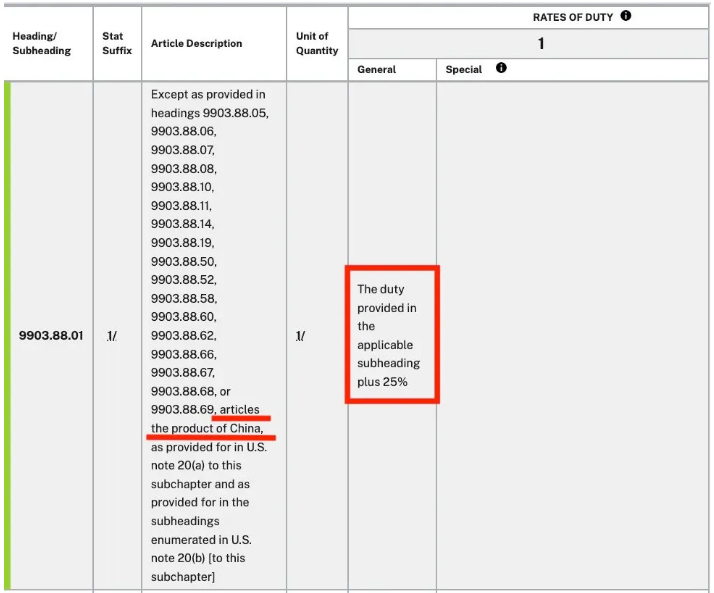Screen dimensions: 714x593
Task: Click reference 9903.88.60 in description
Action: pyautogui.click(x=183, y=317)
